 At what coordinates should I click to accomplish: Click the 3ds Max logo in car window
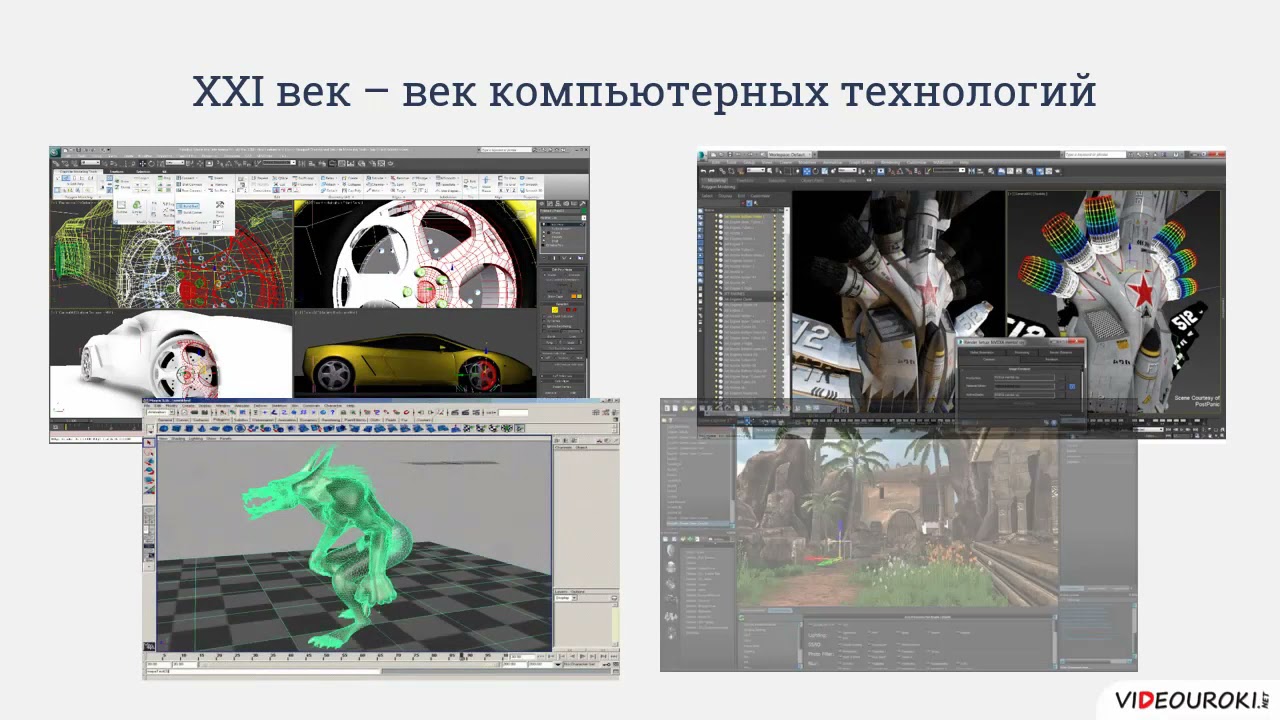coord(56,150)
